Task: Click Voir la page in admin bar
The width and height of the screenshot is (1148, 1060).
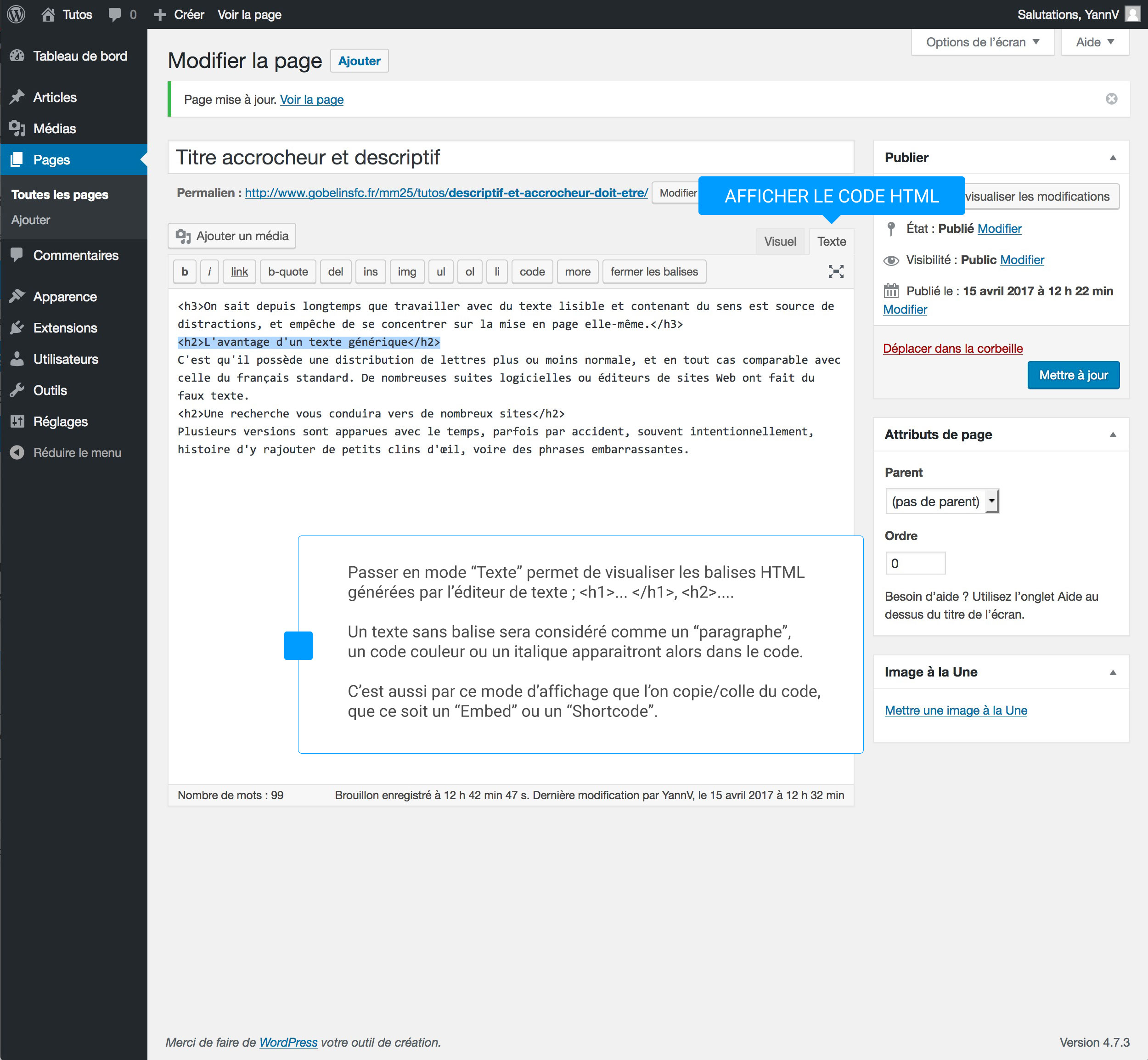Action: click(x=249, y=14)
